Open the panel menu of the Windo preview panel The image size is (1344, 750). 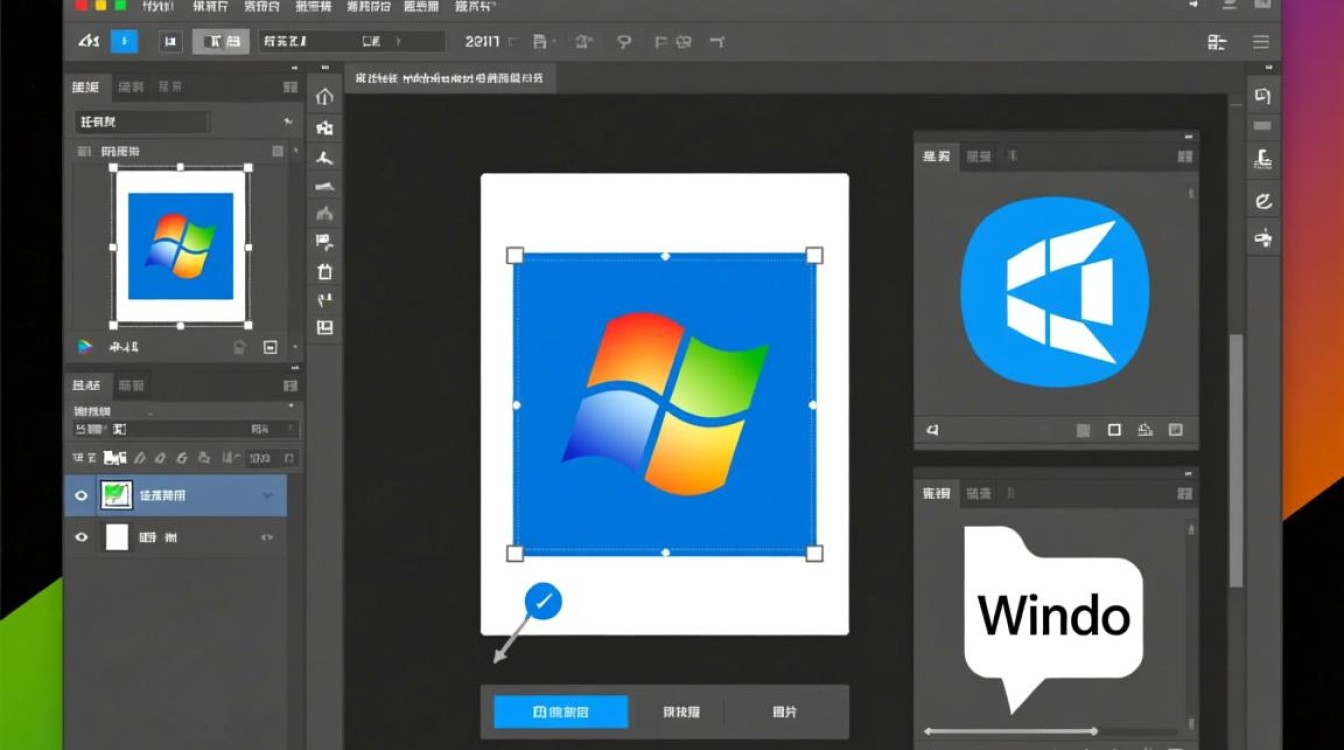click(x=1185, y=493)
